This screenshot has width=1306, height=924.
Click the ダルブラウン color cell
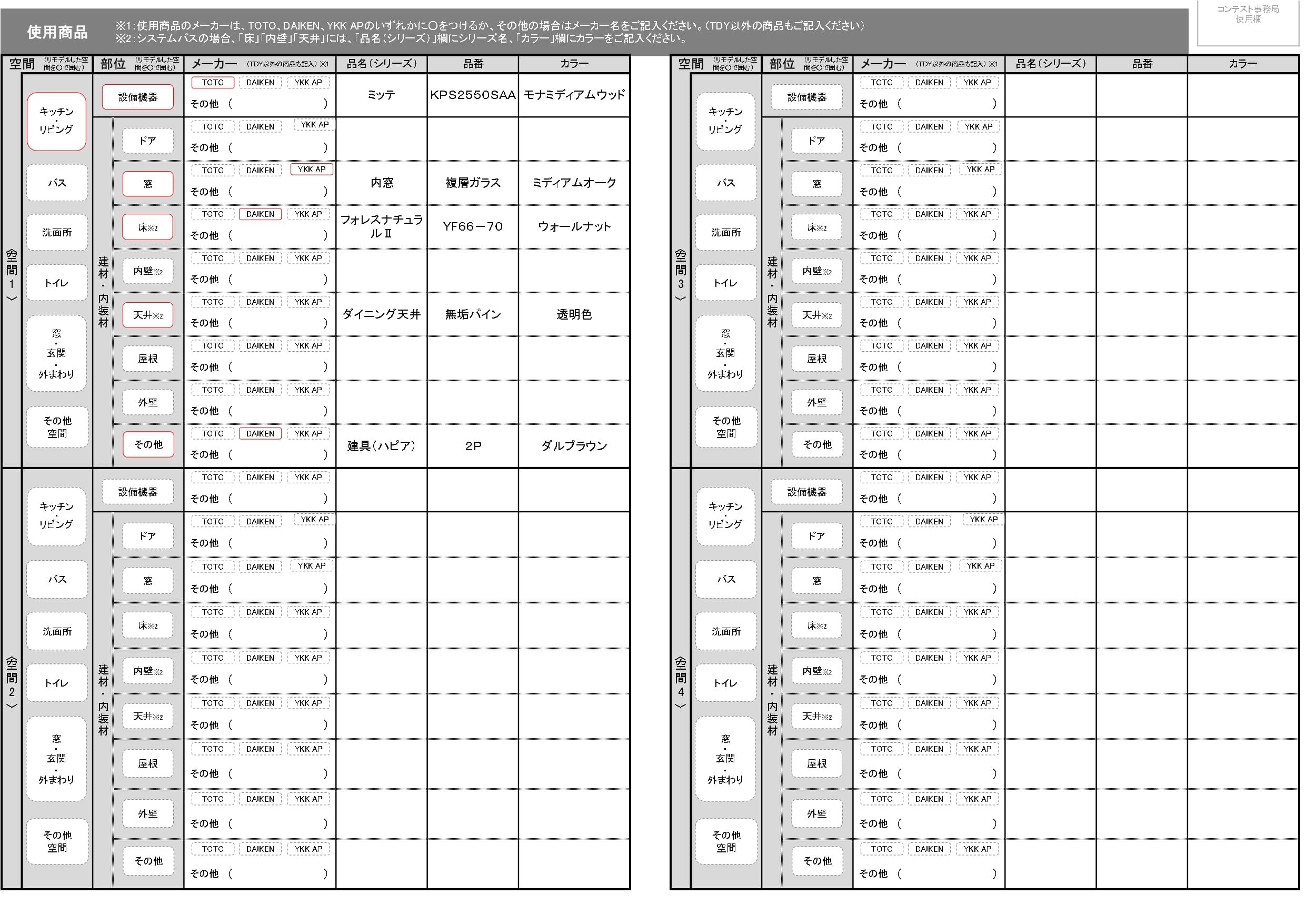point(574,446)
